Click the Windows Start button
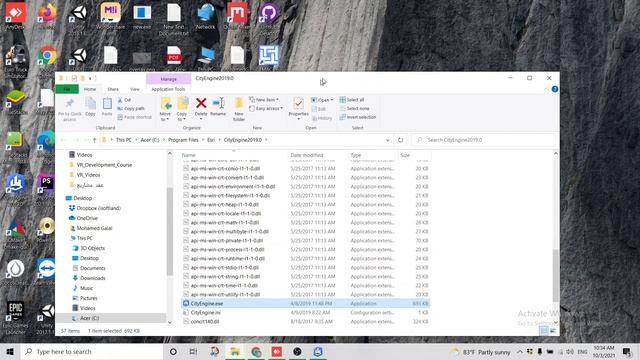The width and height of the screenshot is (640, 360). [10, 351]
